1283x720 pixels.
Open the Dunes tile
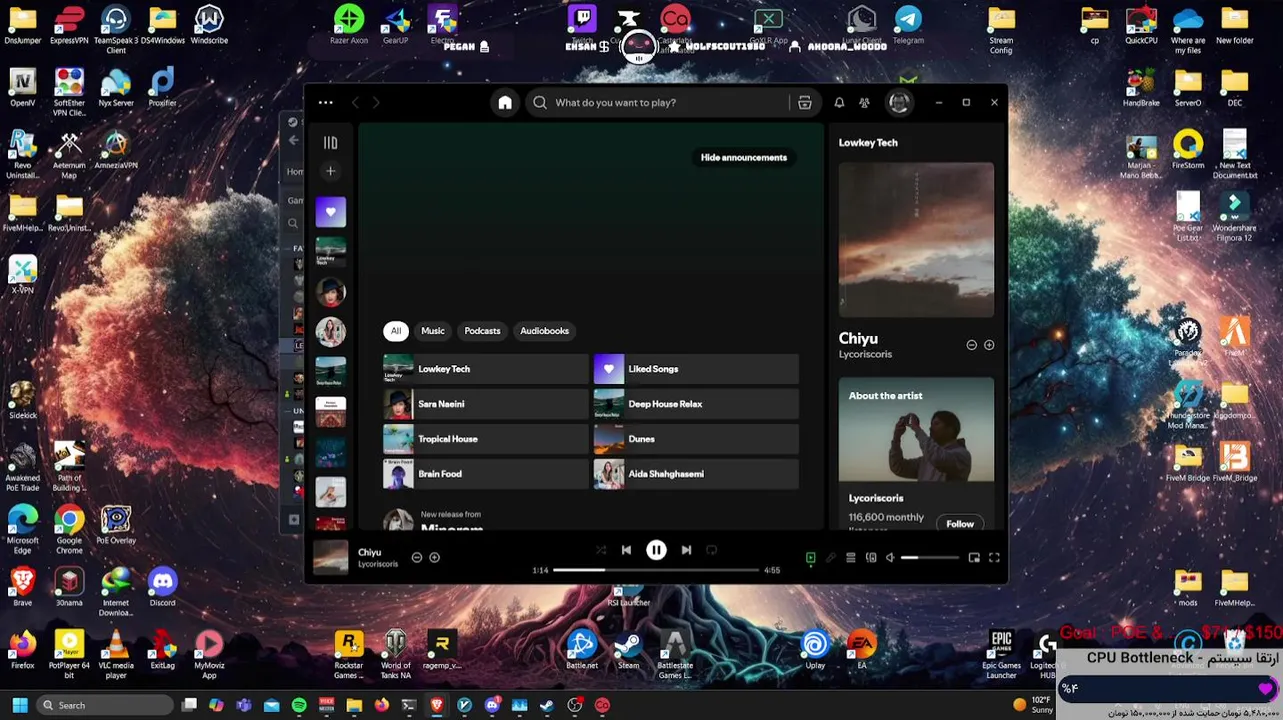click(696, 439)
